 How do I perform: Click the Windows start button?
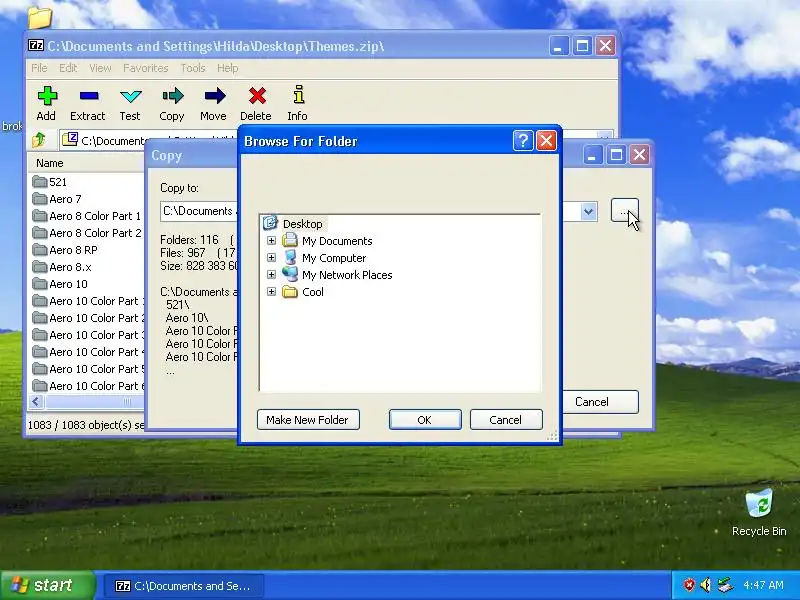point(48,585)
